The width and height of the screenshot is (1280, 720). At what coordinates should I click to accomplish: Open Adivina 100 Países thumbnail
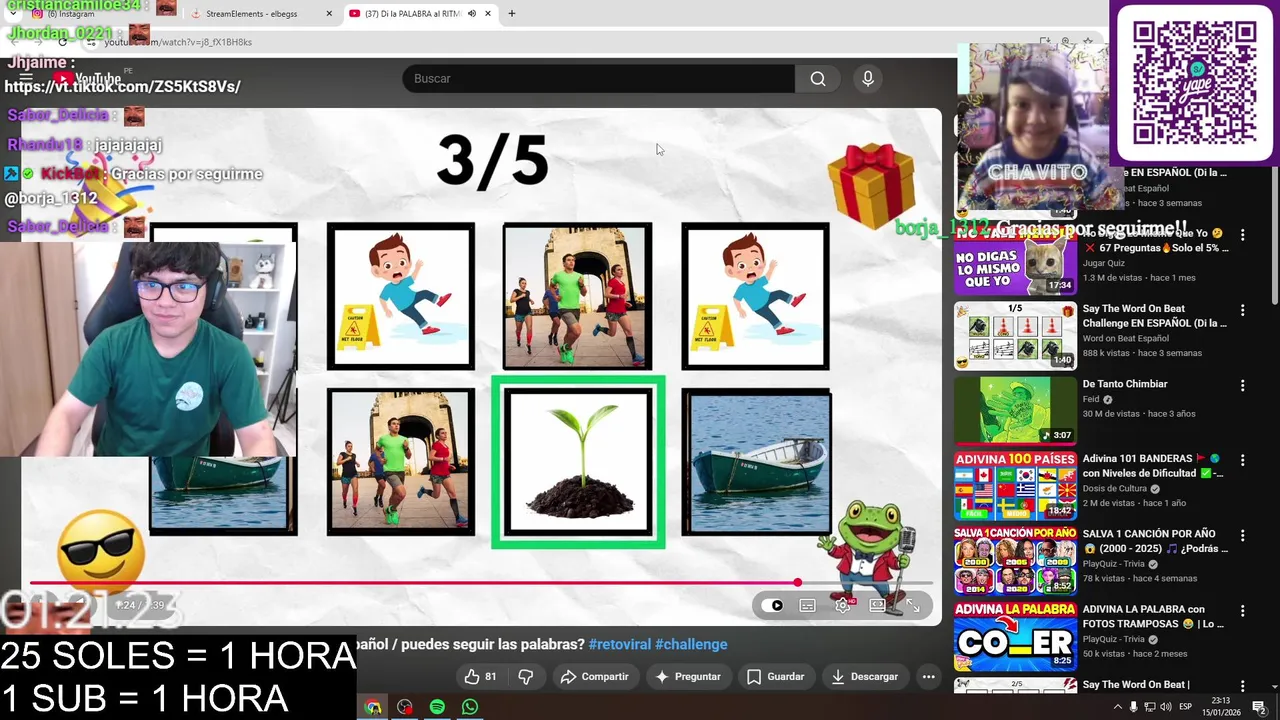pos(1015,486)
